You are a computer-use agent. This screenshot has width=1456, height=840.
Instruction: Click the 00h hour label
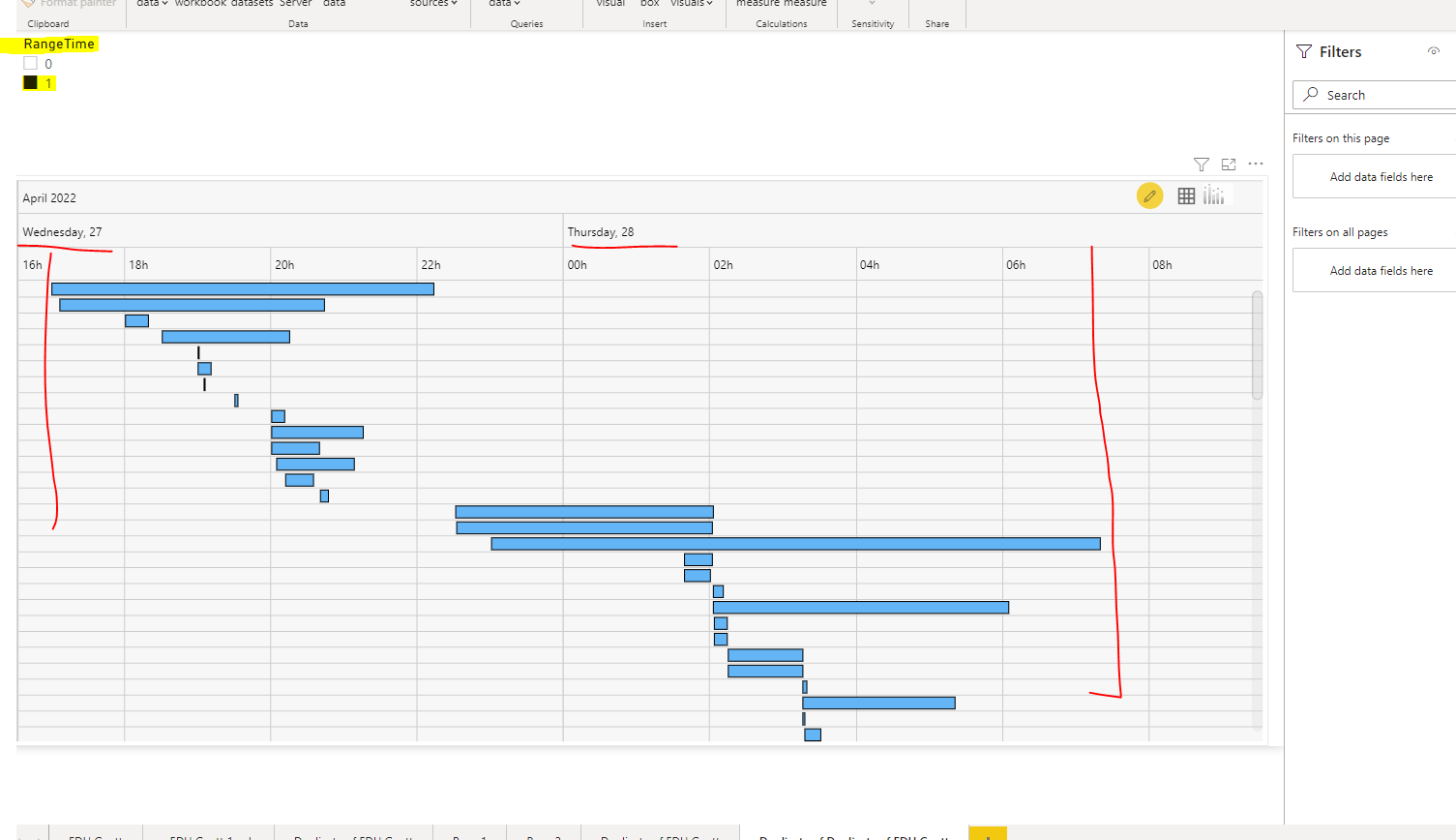(577, 264)
